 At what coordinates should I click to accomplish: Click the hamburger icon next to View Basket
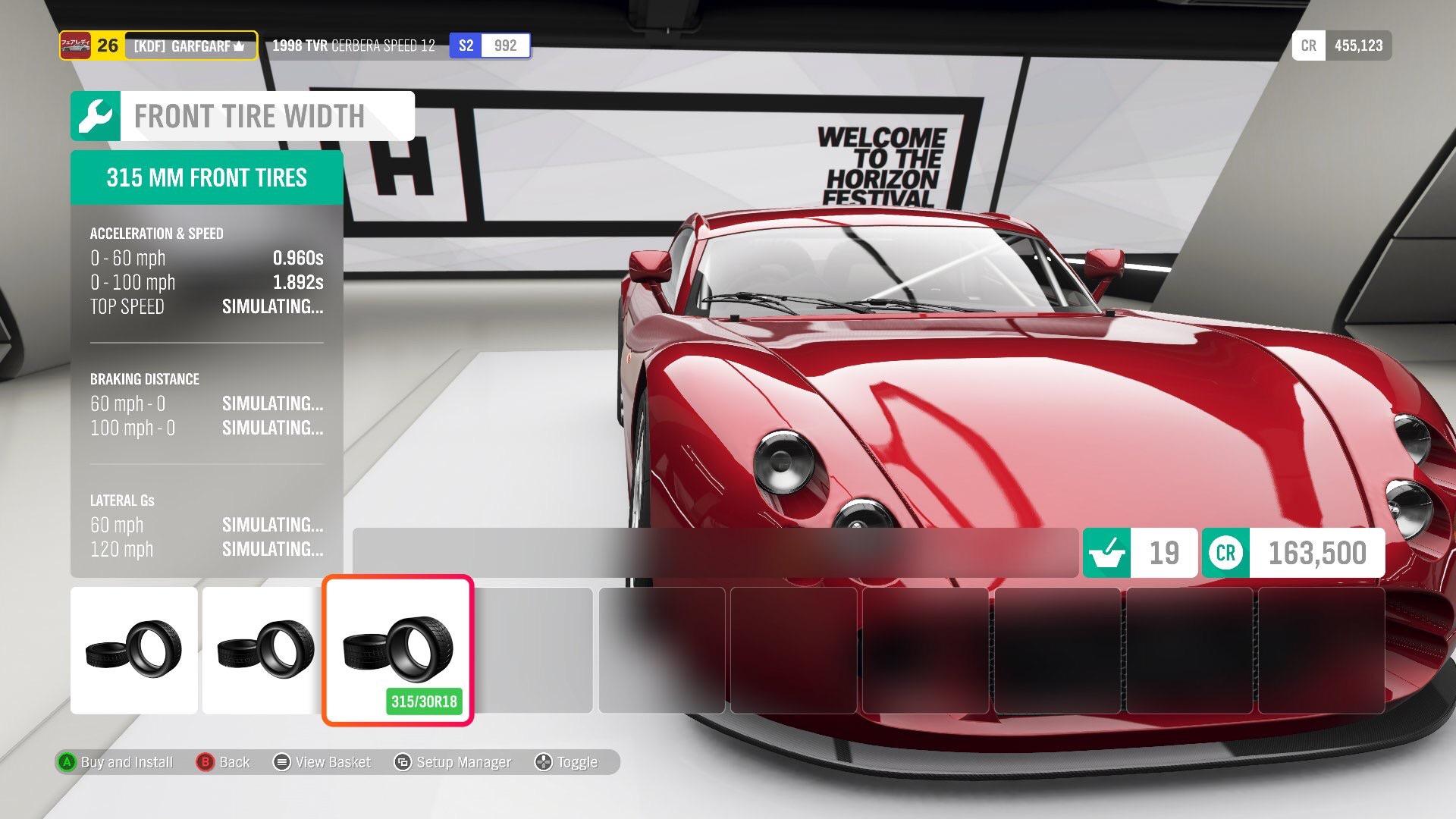coord(281,762)
